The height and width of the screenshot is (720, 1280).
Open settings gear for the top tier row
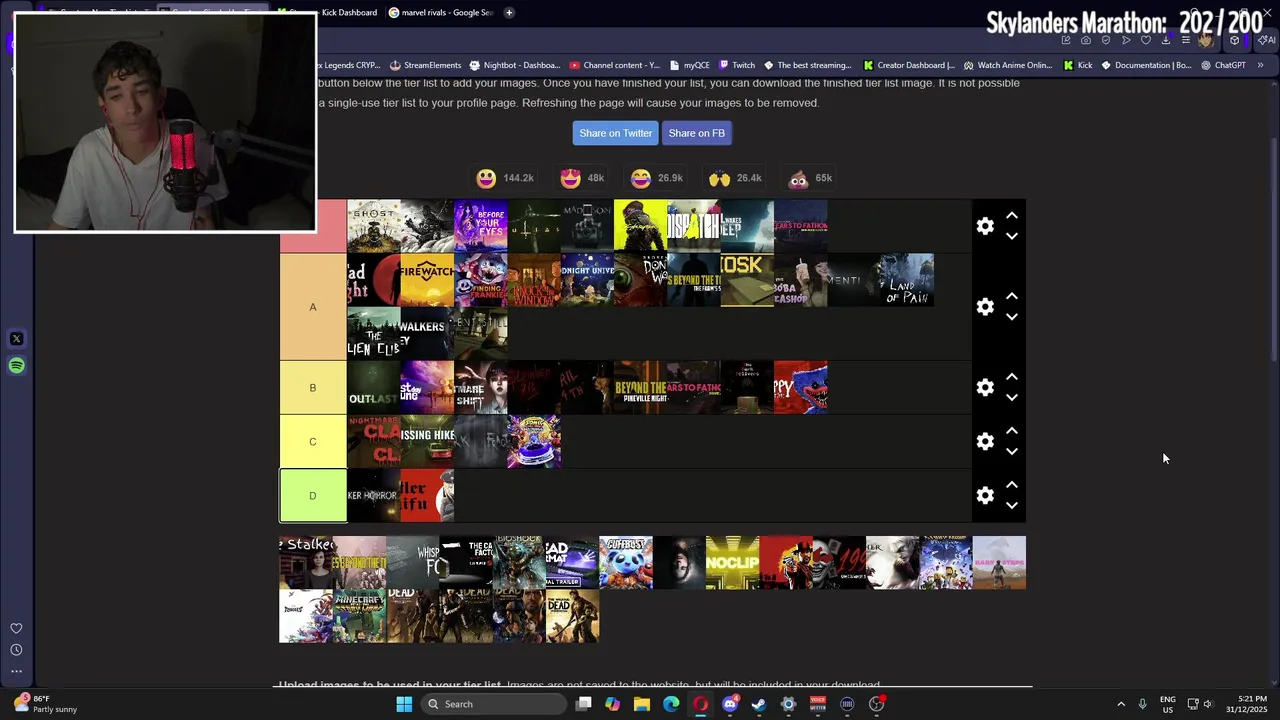[x=985, y=226]
